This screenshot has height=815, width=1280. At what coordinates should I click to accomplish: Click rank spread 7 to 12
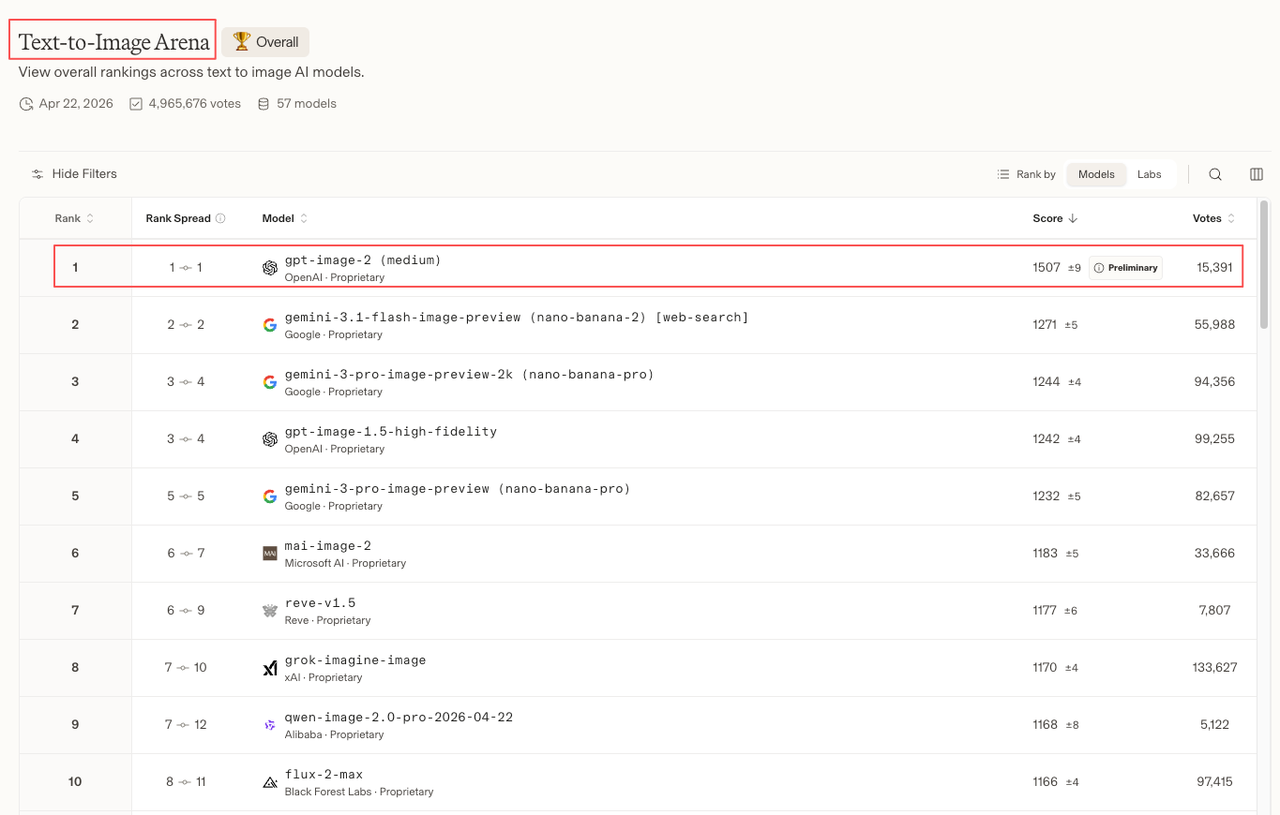coord(185,725)
